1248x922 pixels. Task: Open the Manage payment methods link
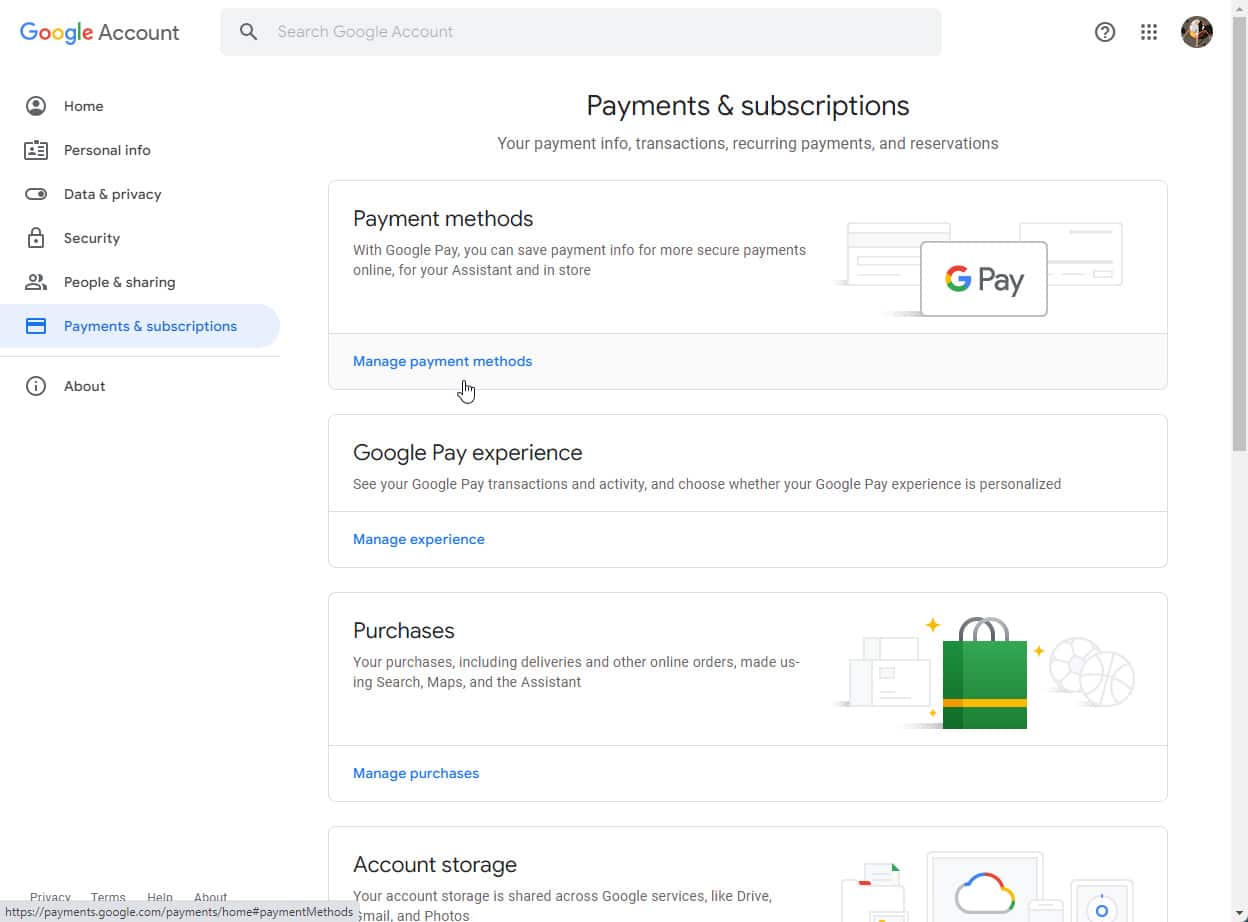tap(442, 361)
